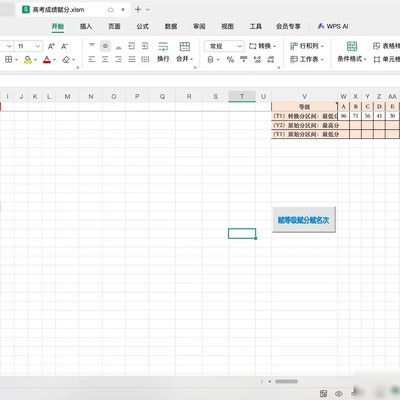This screenshot has height=400, width=400.
Task: Switch to the 插入 ribbon tab
Action: (x=86, y=26)
